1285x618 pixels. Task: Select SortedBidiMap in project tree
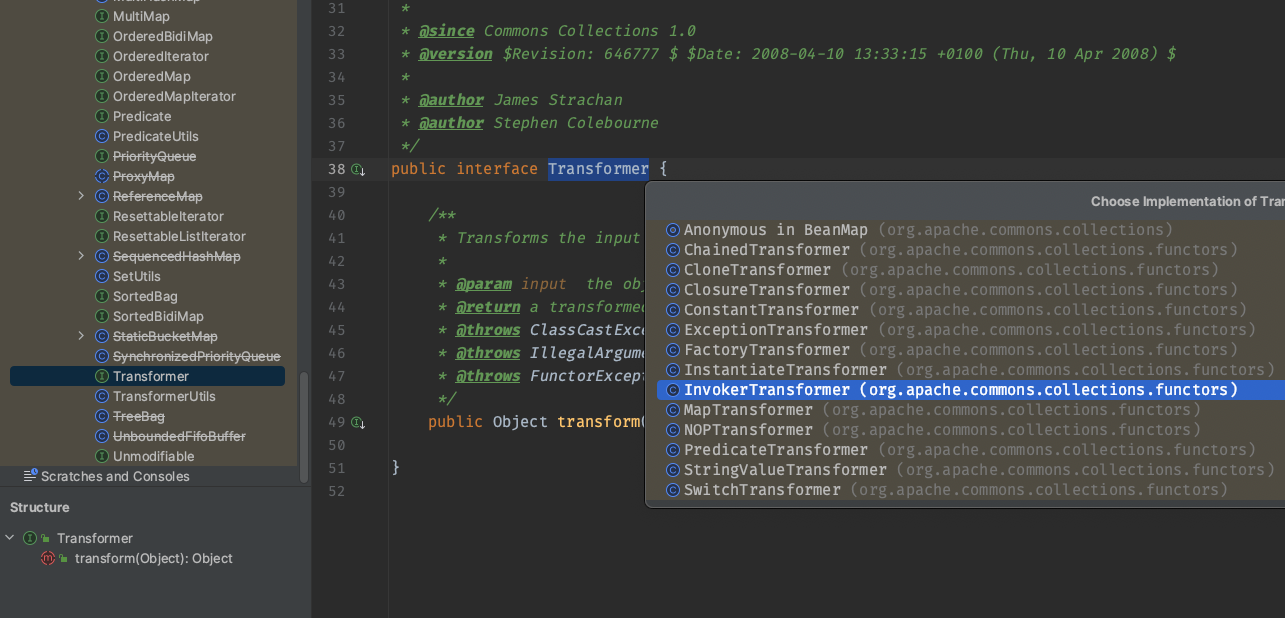point(158,316)
